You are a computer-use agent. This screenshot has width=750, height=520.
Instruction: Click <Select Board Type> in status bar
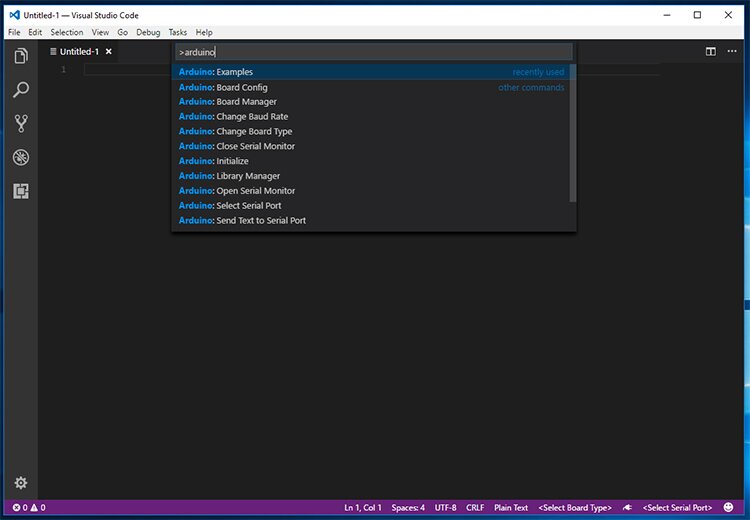(x=575, y=508)
